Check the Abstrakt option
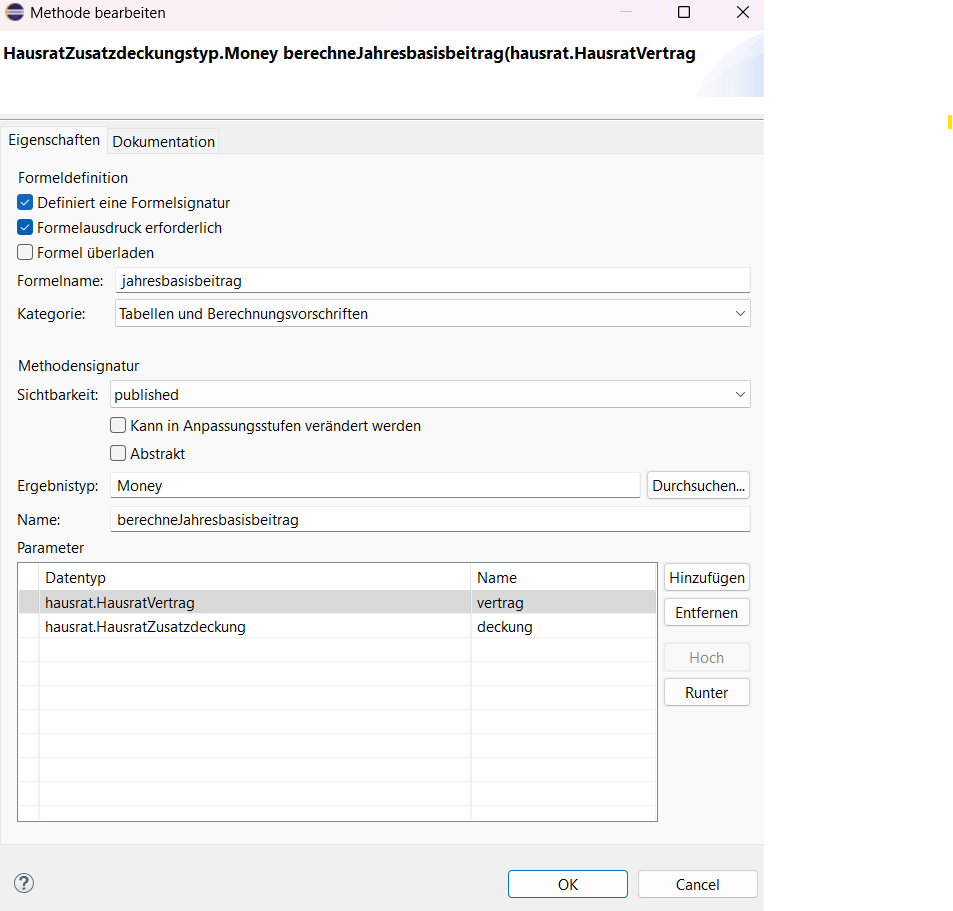This screenshot has width=953, height=911. 117,453
